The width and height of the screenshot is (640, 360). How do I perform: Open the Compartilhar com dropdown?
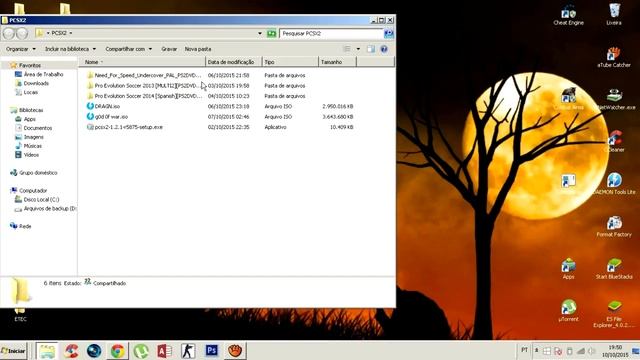click(129, 49)
